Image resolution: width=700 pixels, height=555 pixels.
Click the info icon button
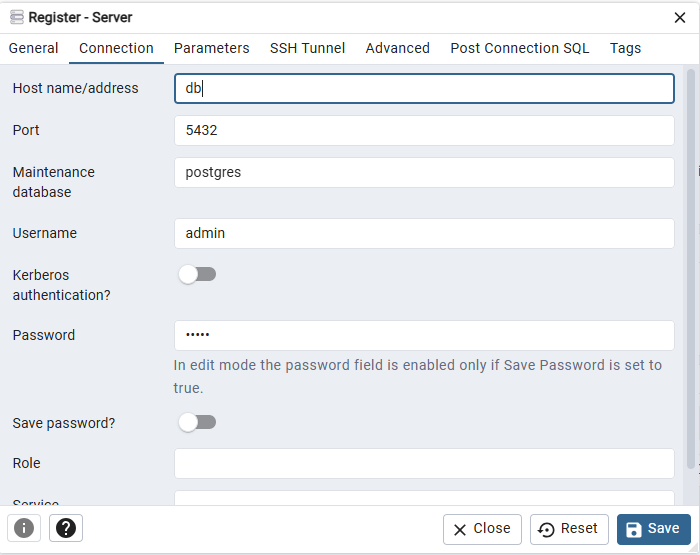pos(24,528)
